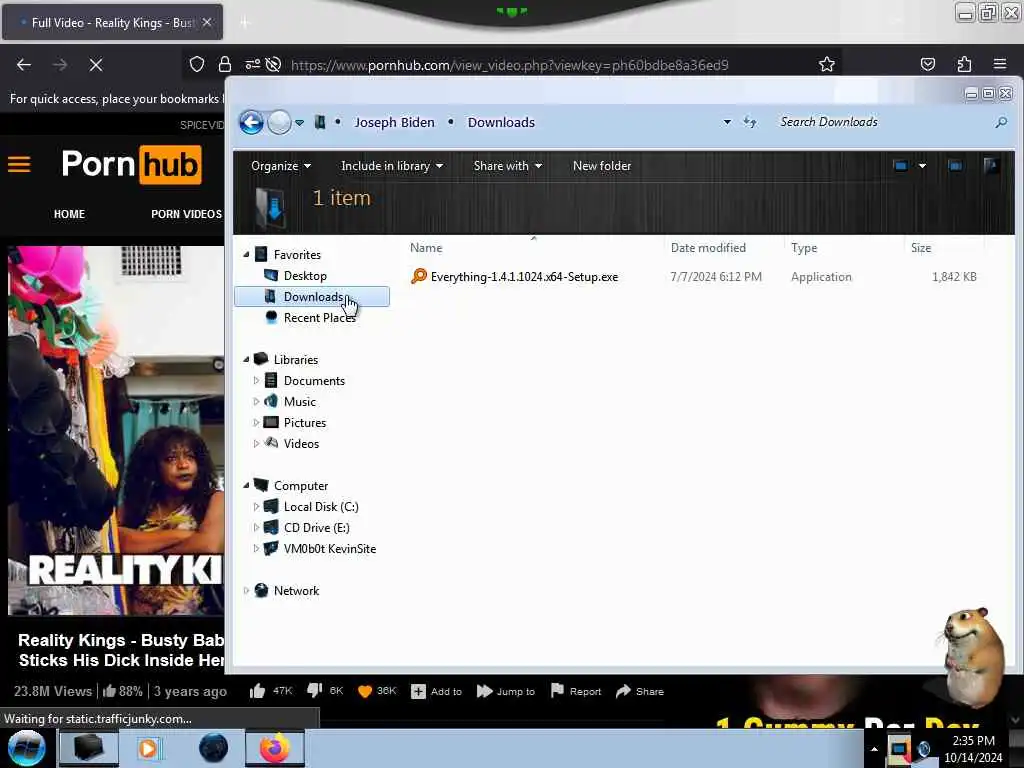Click the Share link below the video
Image resolution: width=1024 pixels, height=768 pixels.
click(x=640, y=691)
